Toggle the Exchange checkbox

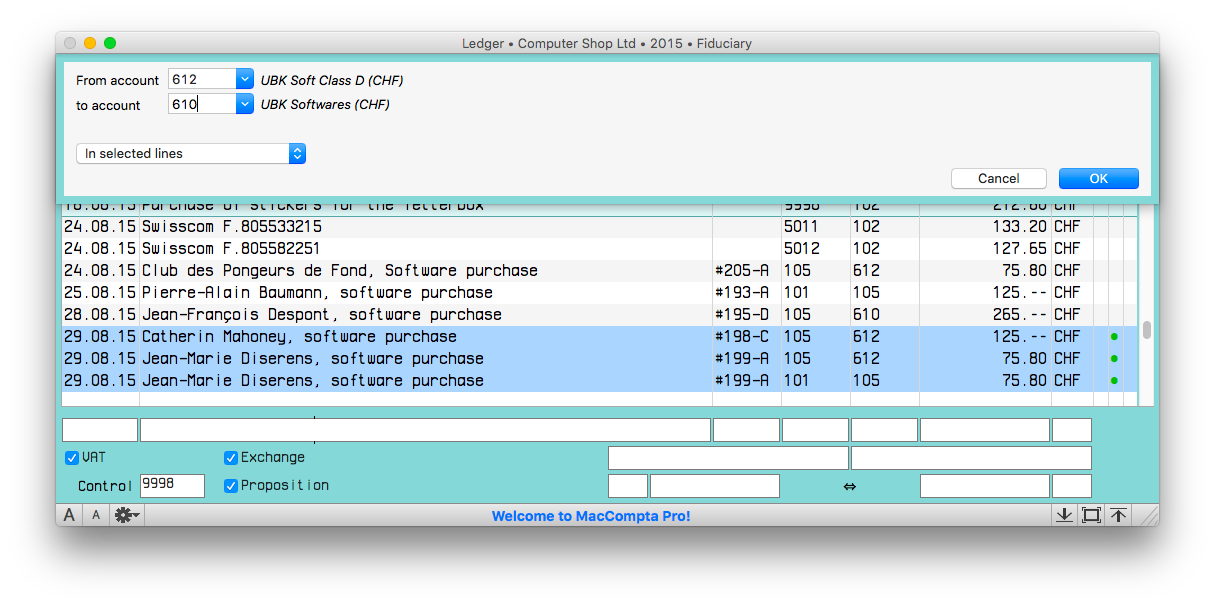(231, 458)
